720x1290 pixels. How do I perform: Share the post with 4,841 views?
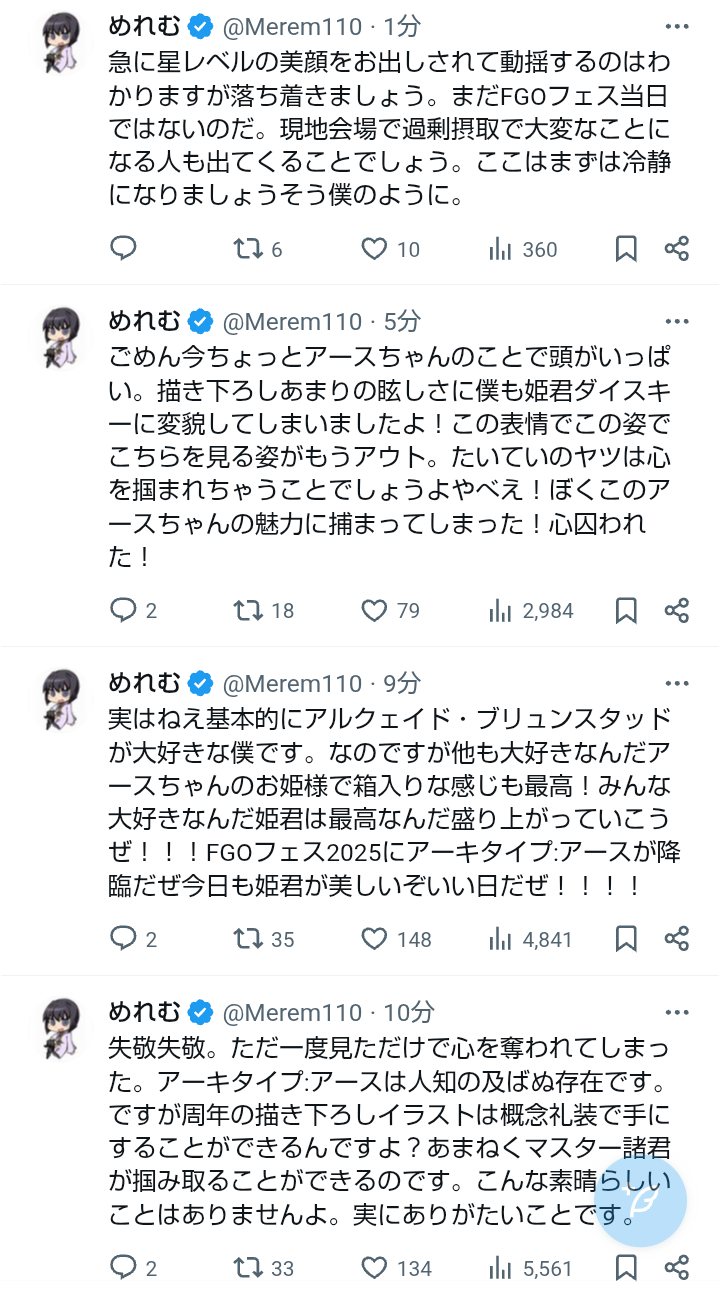coord(677,939)
